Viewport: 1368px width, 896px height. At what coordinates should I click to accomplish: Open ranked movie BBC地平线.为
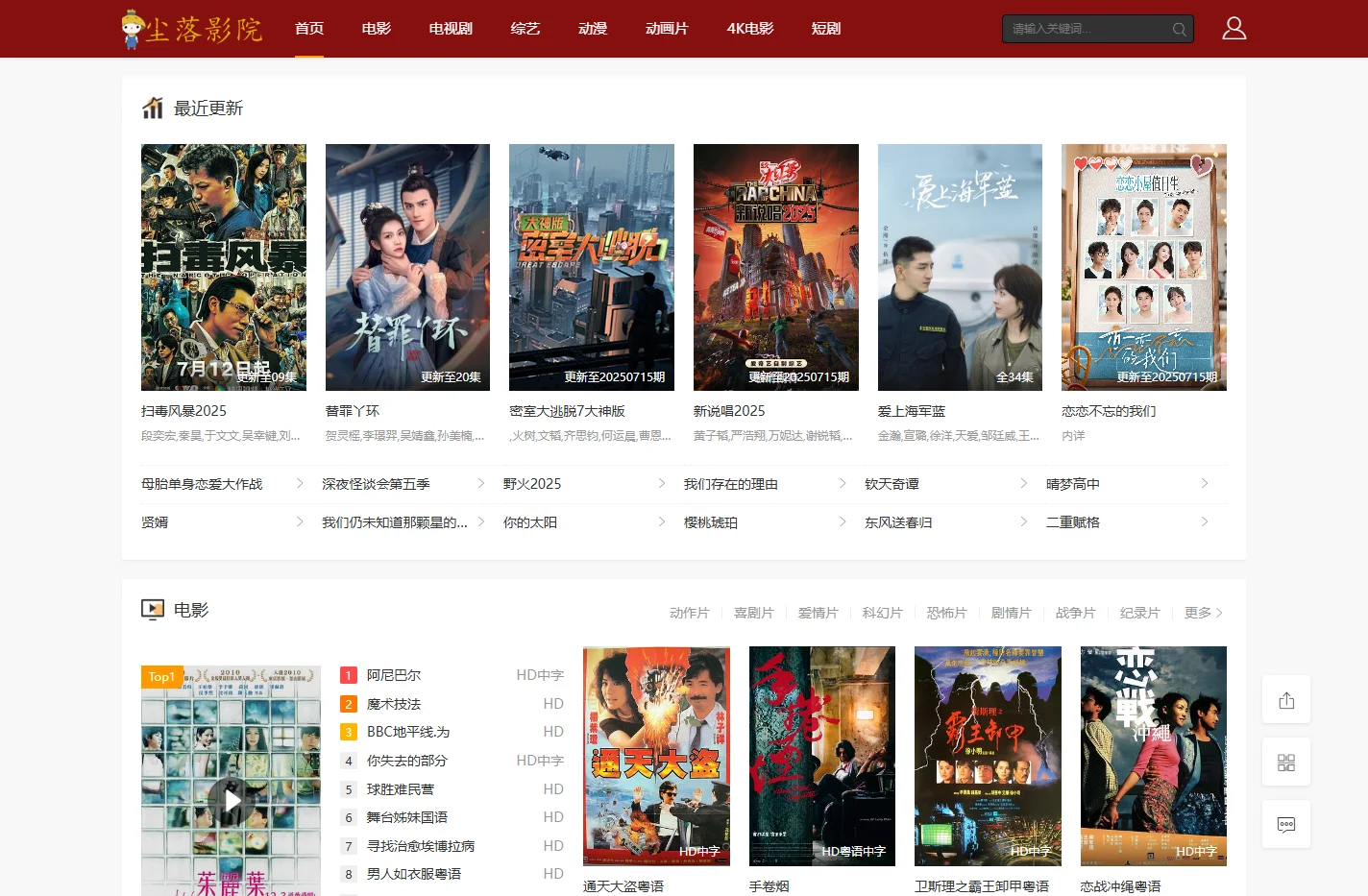coord(408,732)
